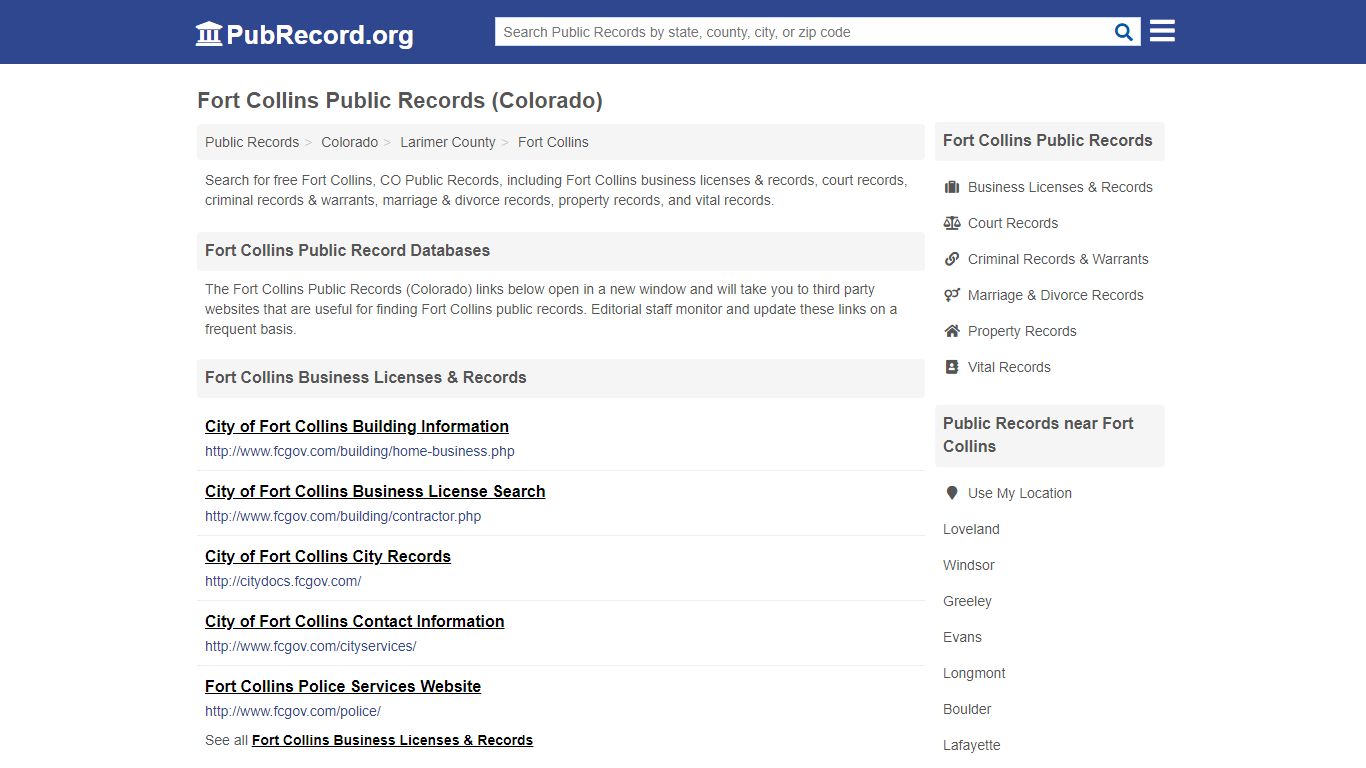Select the Fort Collins breadcrumb

click(x=553, y=142)
